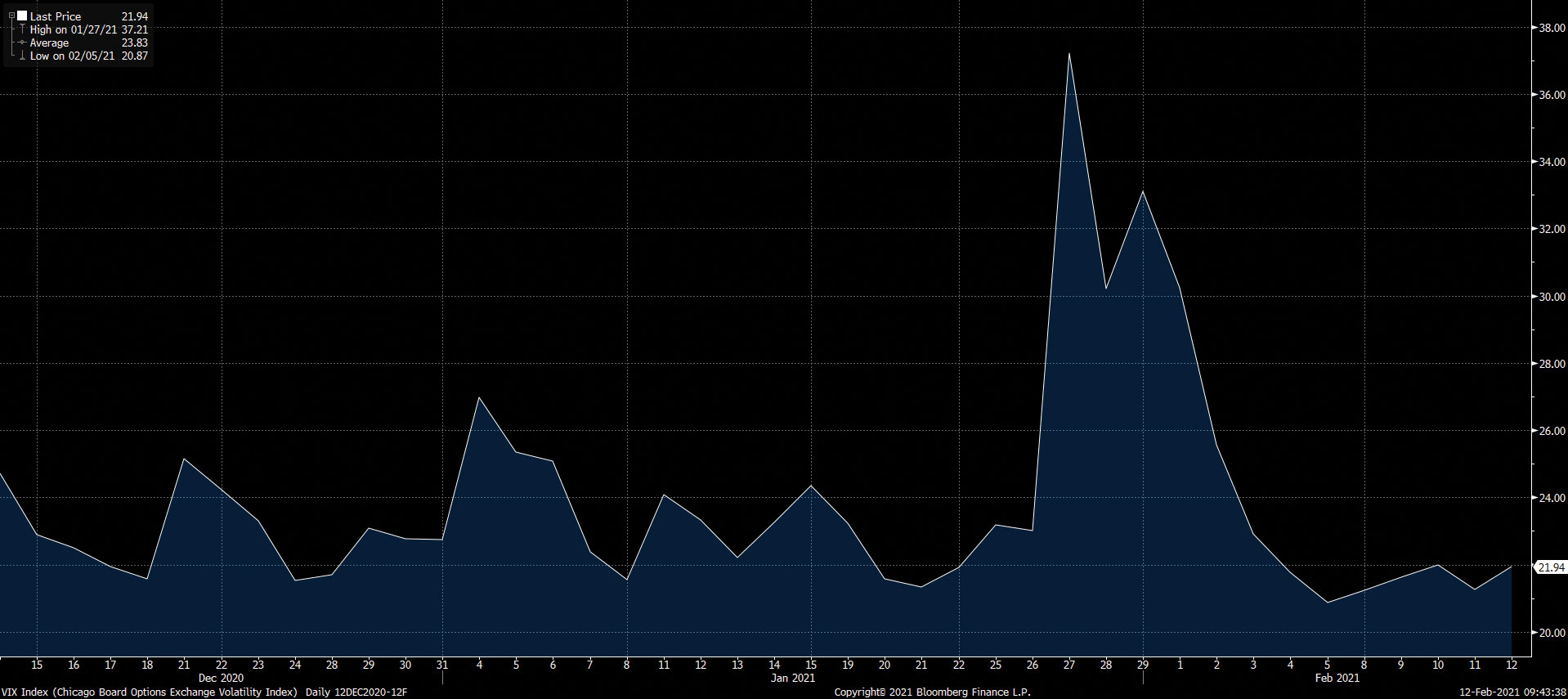1568x699 pixels.
Task: Click the 21.94 value in the legend
Action: [x=135, y=16]
